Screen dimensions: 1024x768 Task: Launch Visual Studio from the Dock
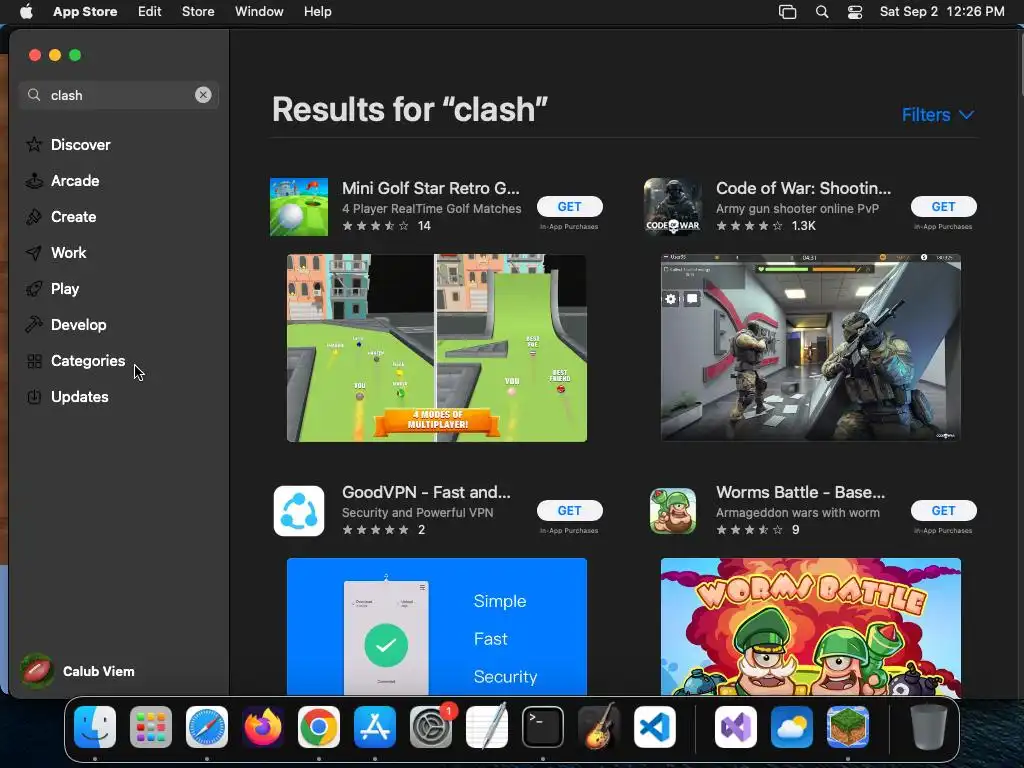click(736, 727)
